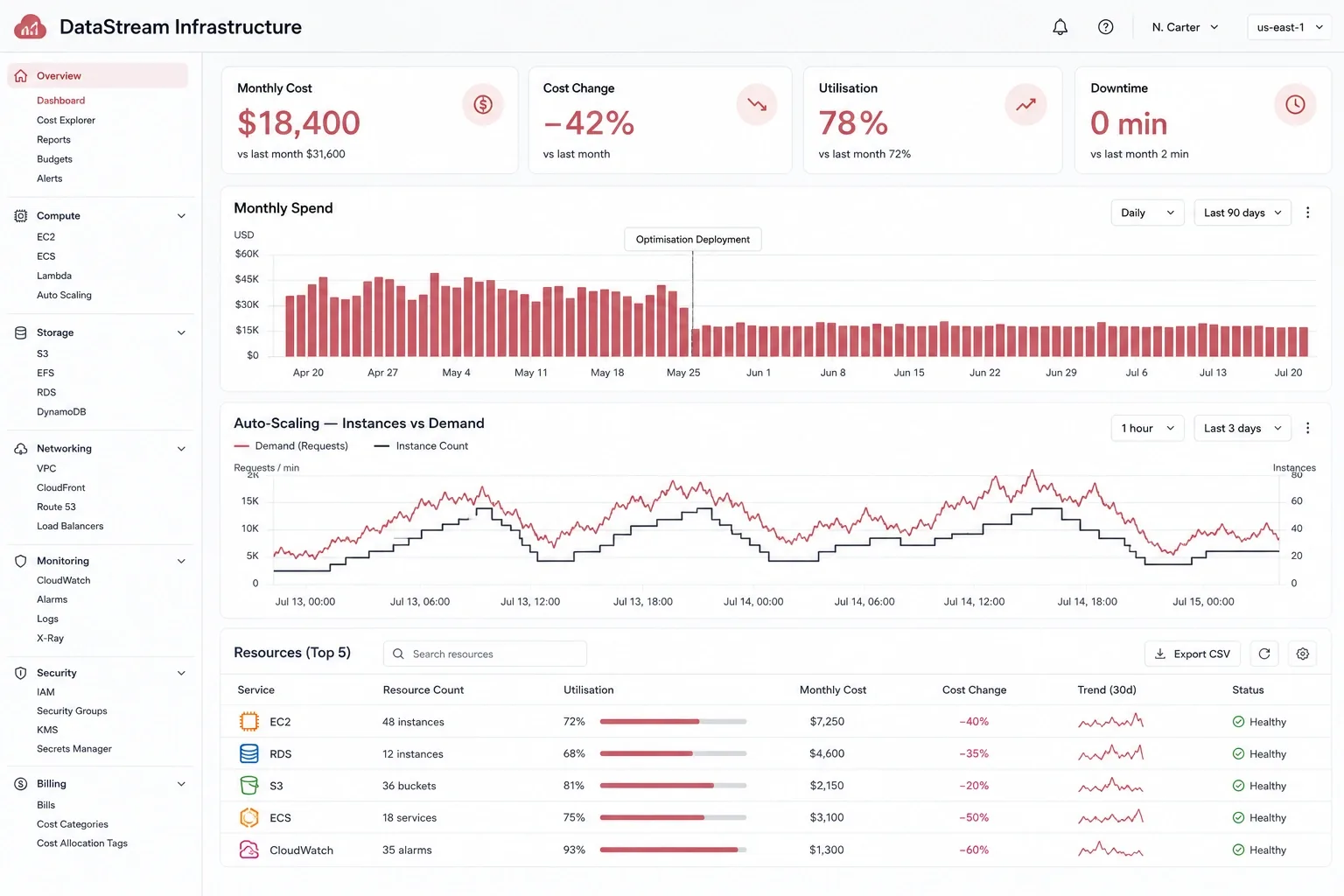Collapse the Compute section chevron

(x=181, y=215)
